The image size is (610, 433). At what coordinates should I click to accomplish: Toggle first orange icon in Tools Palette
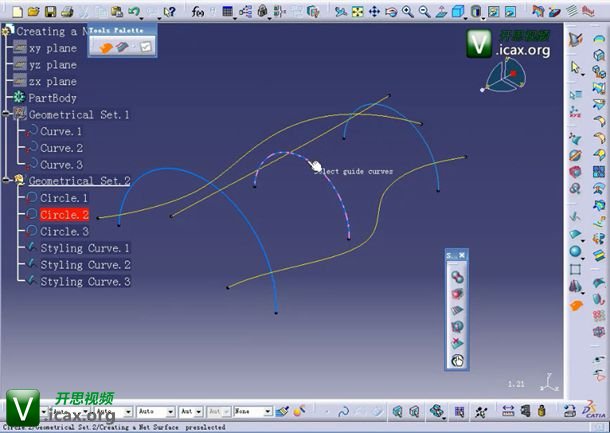(x=105, y=47)
